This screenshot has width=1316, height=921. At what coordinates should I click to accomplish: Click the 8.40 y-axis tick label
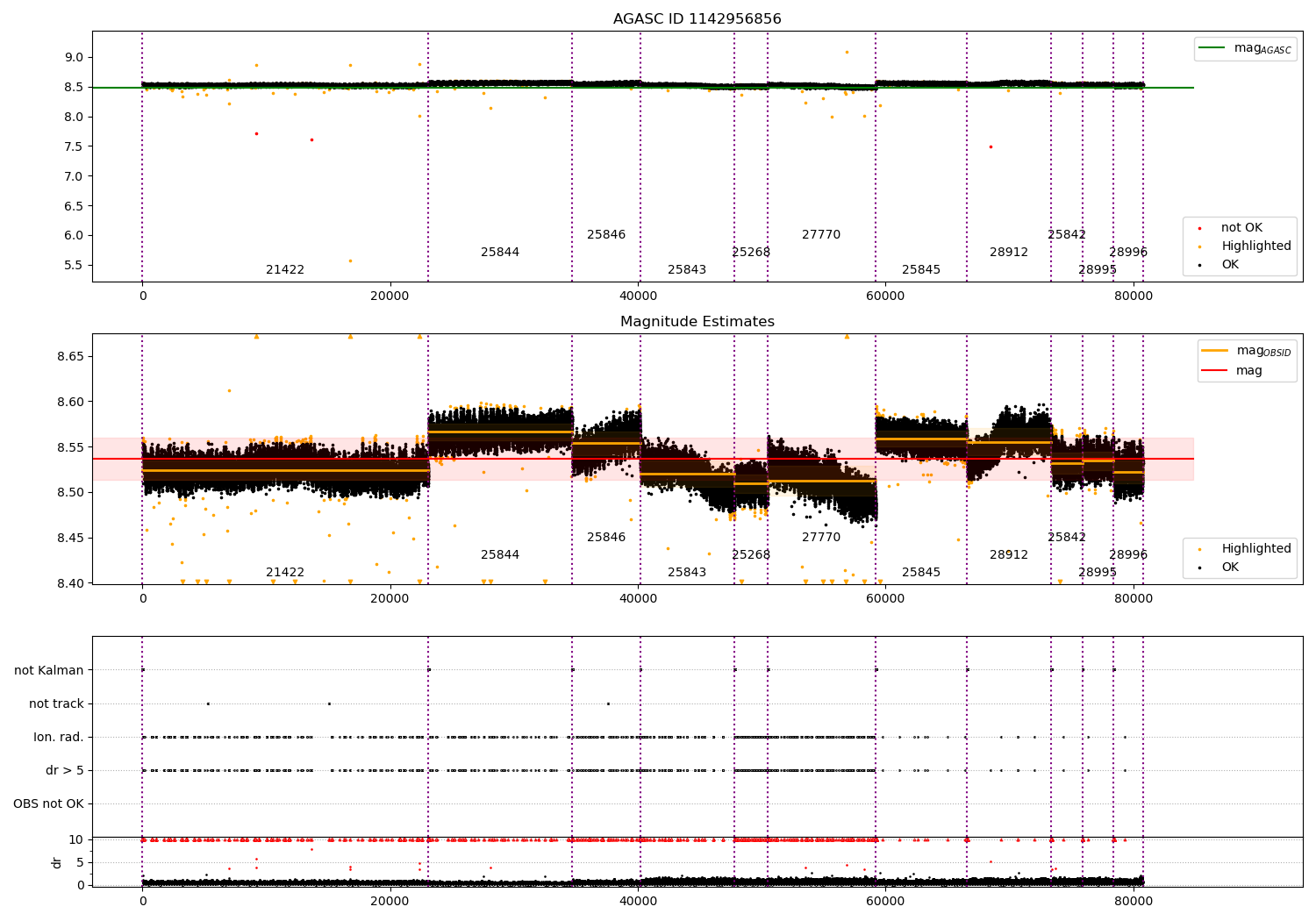(69, 583)
